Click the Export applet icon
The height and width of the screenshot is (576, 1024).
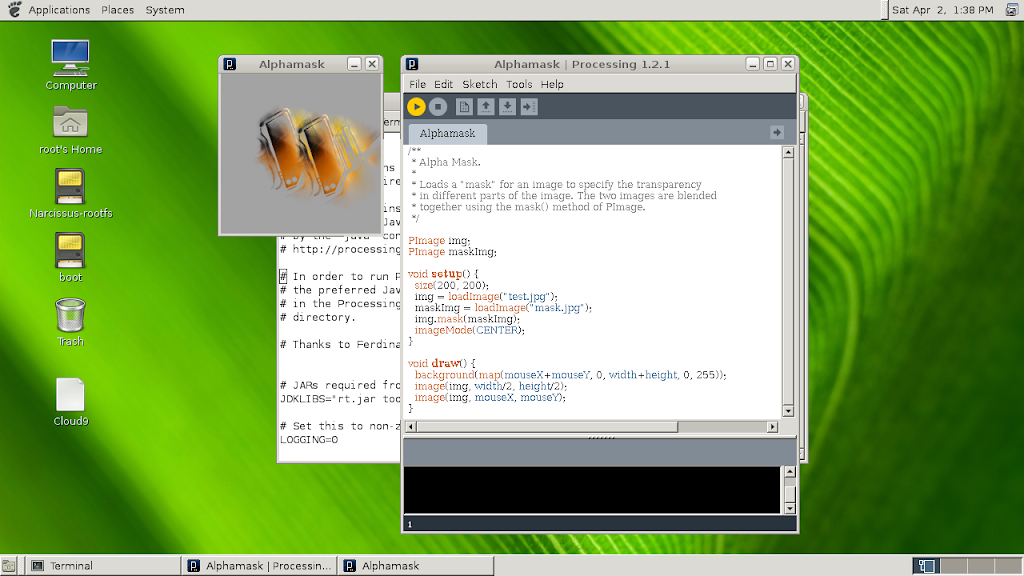point(529,107)
